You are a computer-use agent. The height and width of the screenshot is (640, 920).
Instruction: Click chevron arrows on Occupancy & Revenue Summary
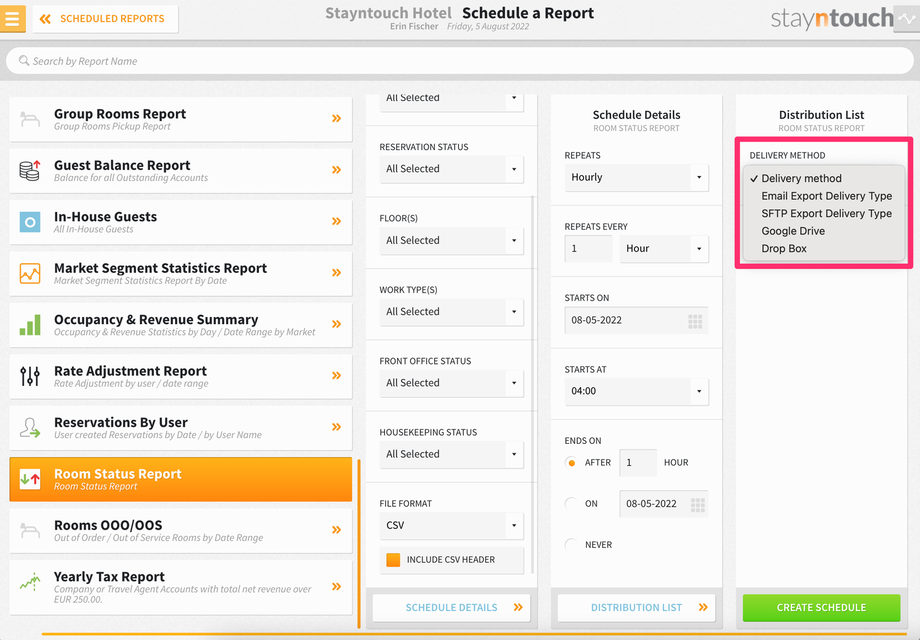[336, 324]
